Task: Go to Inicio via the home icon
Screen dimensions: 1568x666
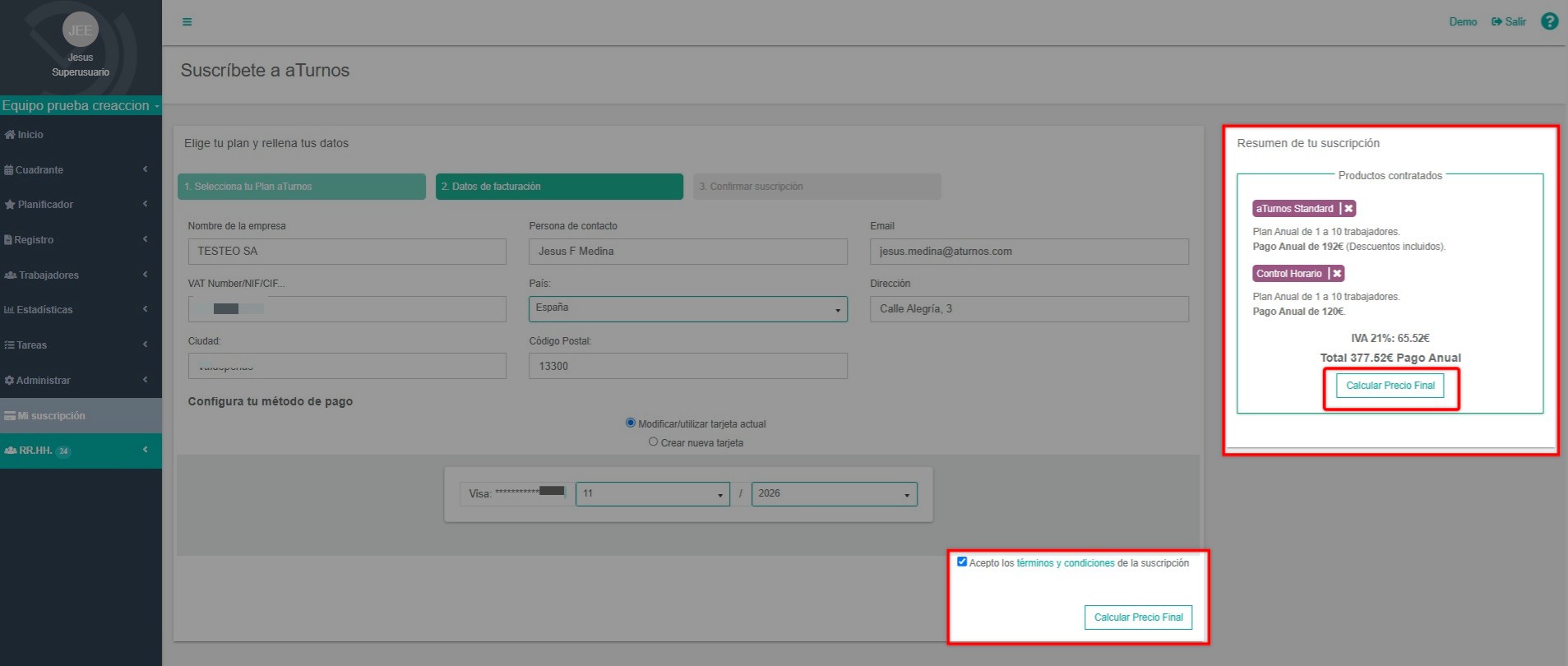Action: (x=10, y=135)
